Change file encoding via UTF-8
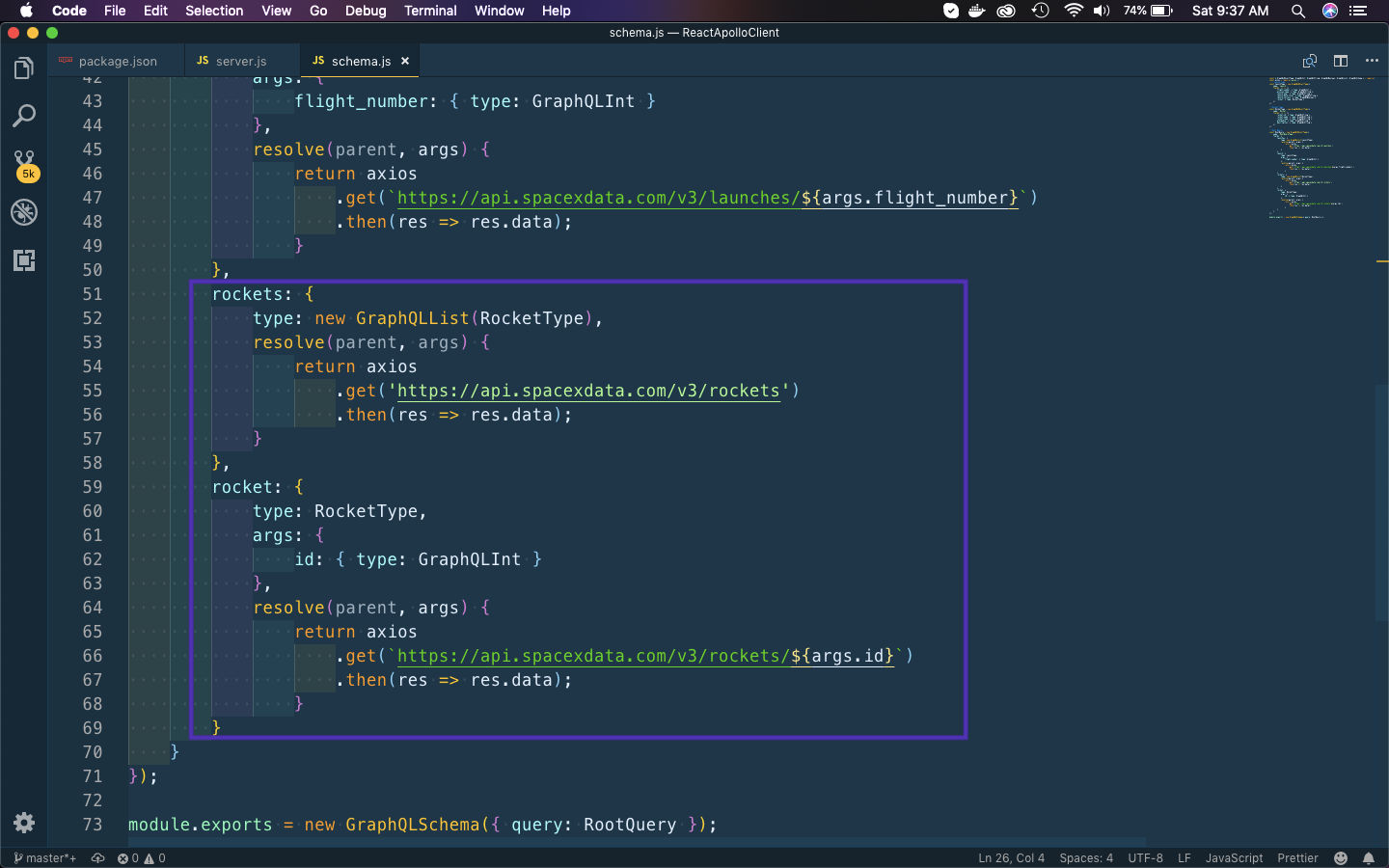This screenshot has height=868, width=1389. pos(1145,857)
